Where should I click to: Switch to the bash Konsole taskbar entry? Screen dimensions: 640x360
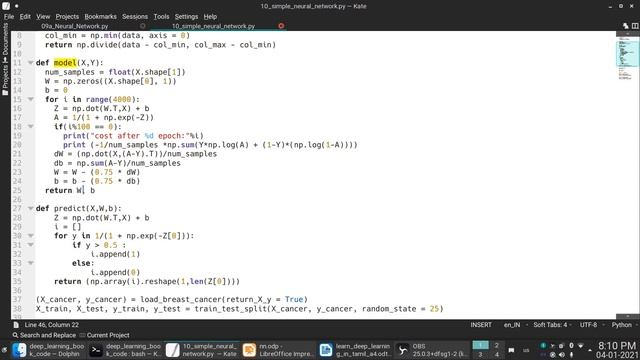click(125, 350)
